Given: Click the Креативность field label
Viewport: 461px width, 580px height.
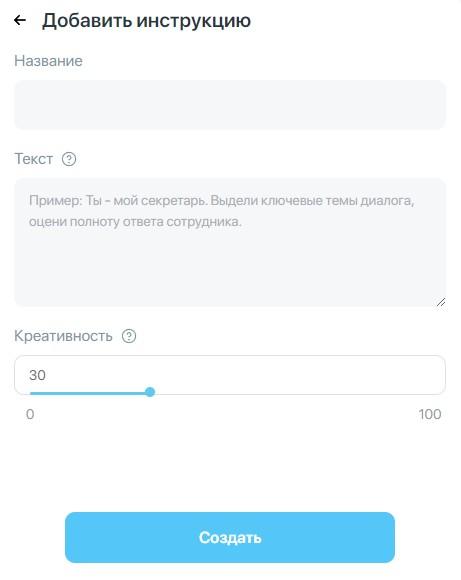Looking at the screenshot, I should [63, 336].
